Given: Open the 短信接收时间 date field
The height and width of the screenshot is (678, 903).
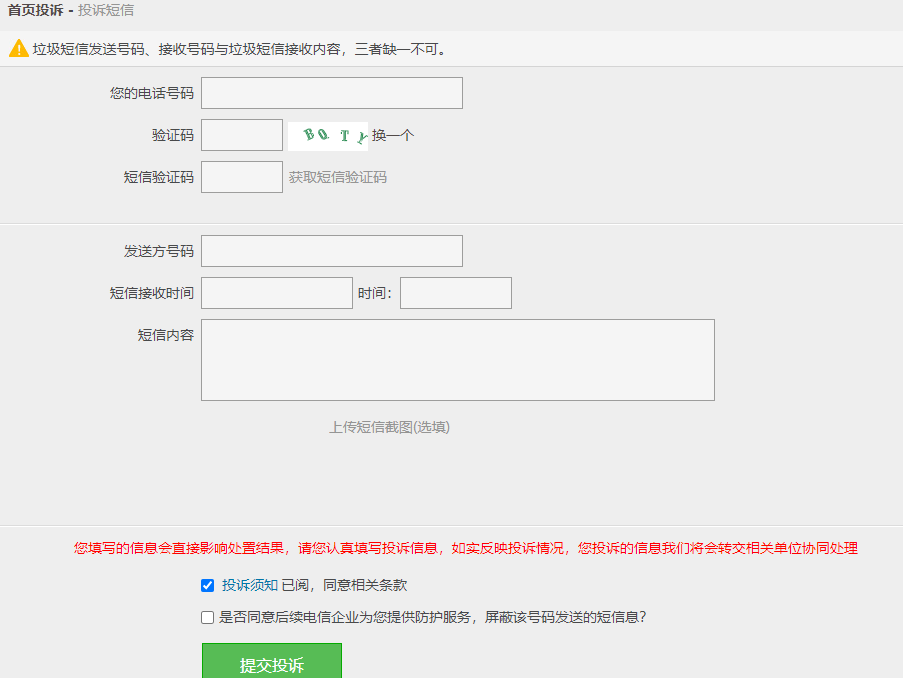Looking at the screenshot, I should [276, 292].
